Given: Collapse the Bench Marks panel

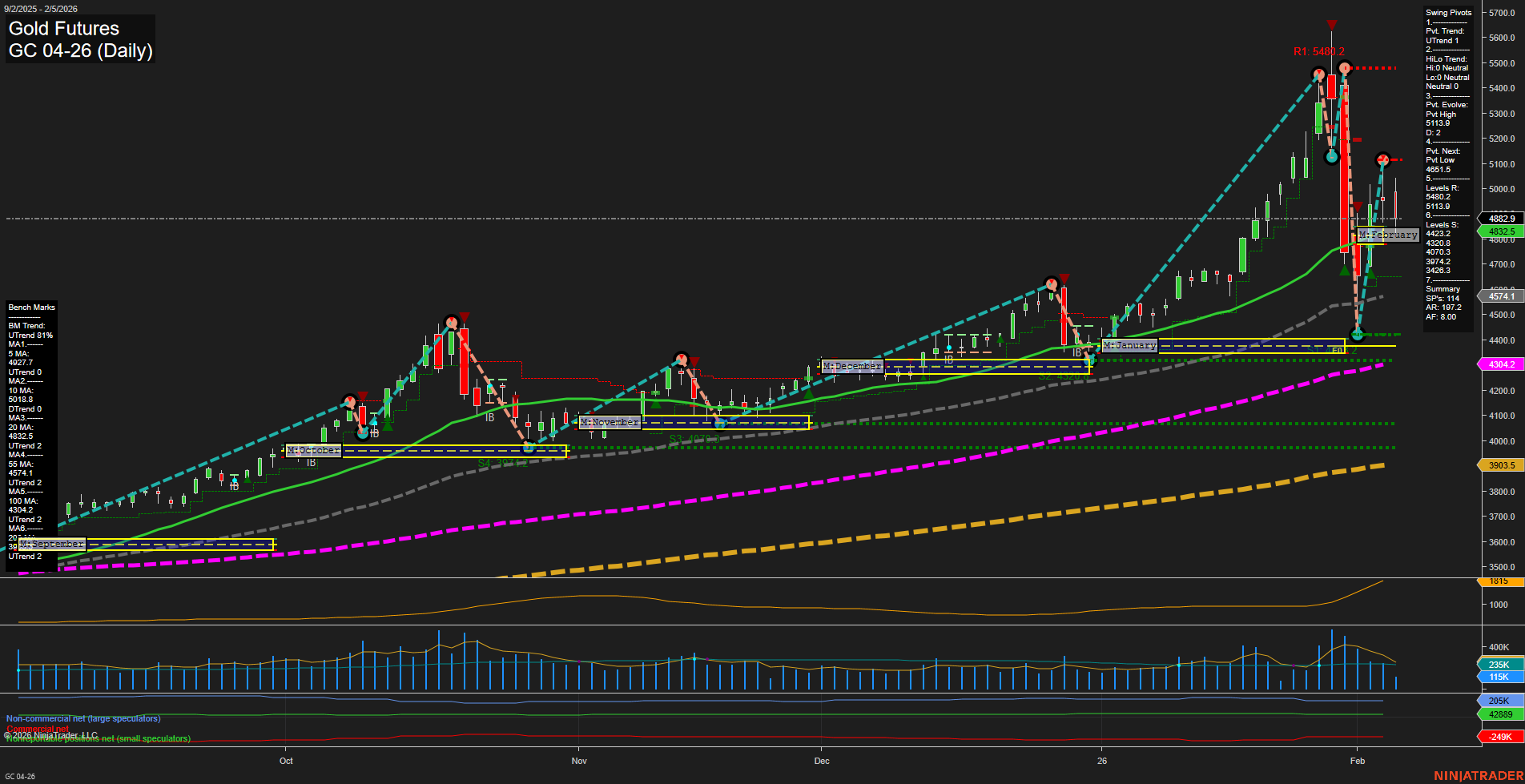Looking at the screenshot, I should click(31, 307).
